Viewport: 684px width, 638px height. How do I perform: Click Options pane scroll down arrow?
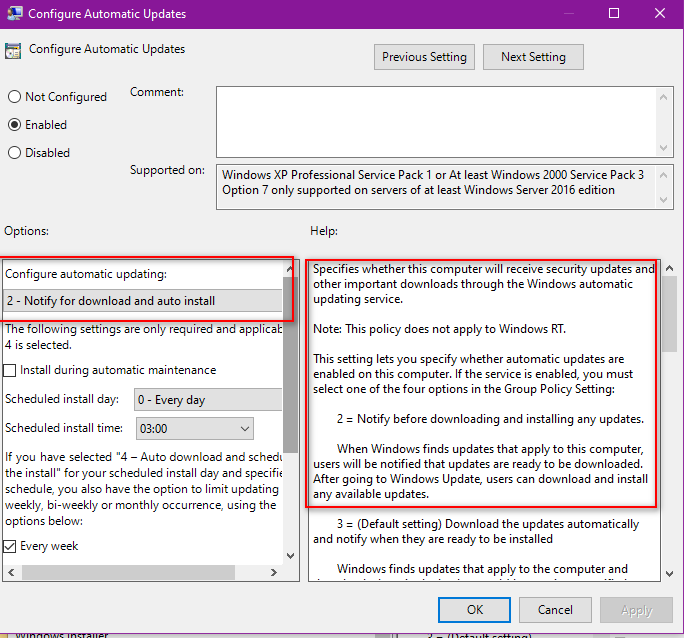click(290, 555)
